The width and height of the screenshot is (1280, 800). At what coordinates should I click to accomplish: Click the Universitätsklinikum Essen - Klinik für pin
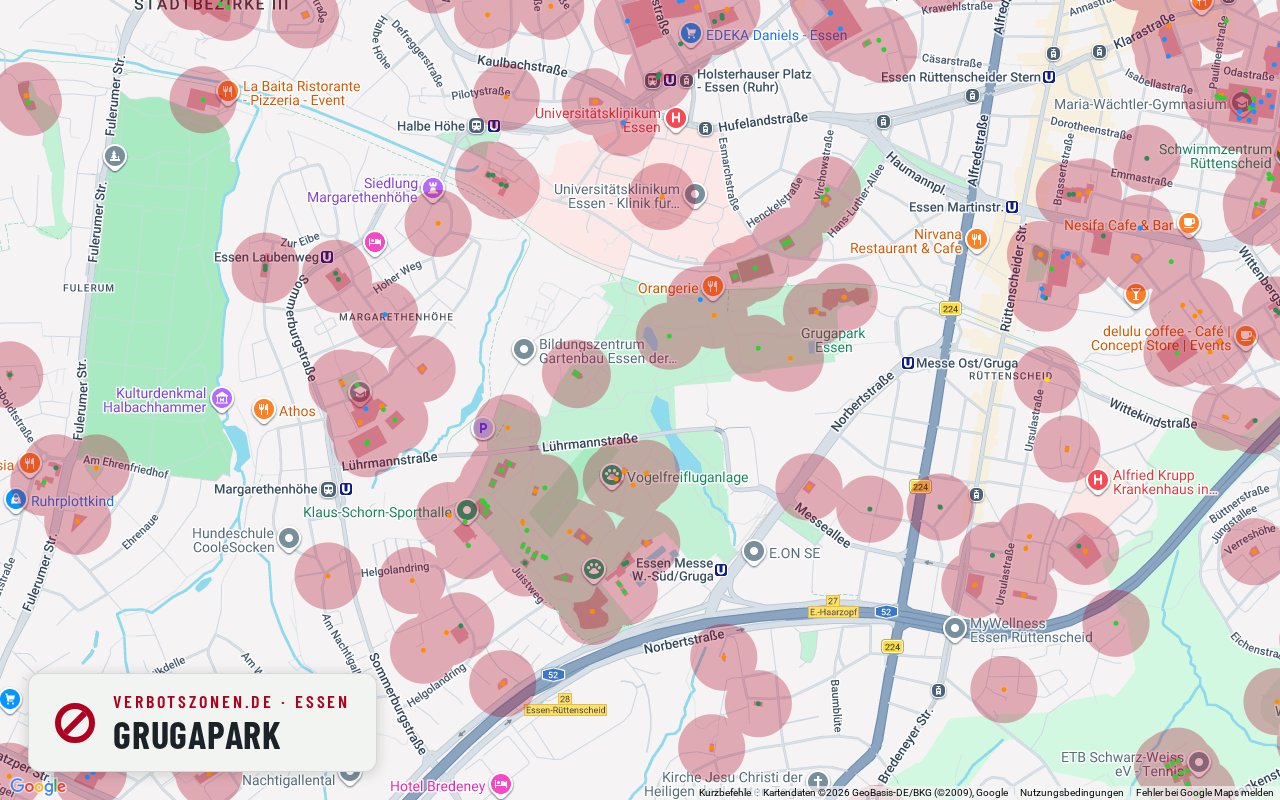pos(695,195)
